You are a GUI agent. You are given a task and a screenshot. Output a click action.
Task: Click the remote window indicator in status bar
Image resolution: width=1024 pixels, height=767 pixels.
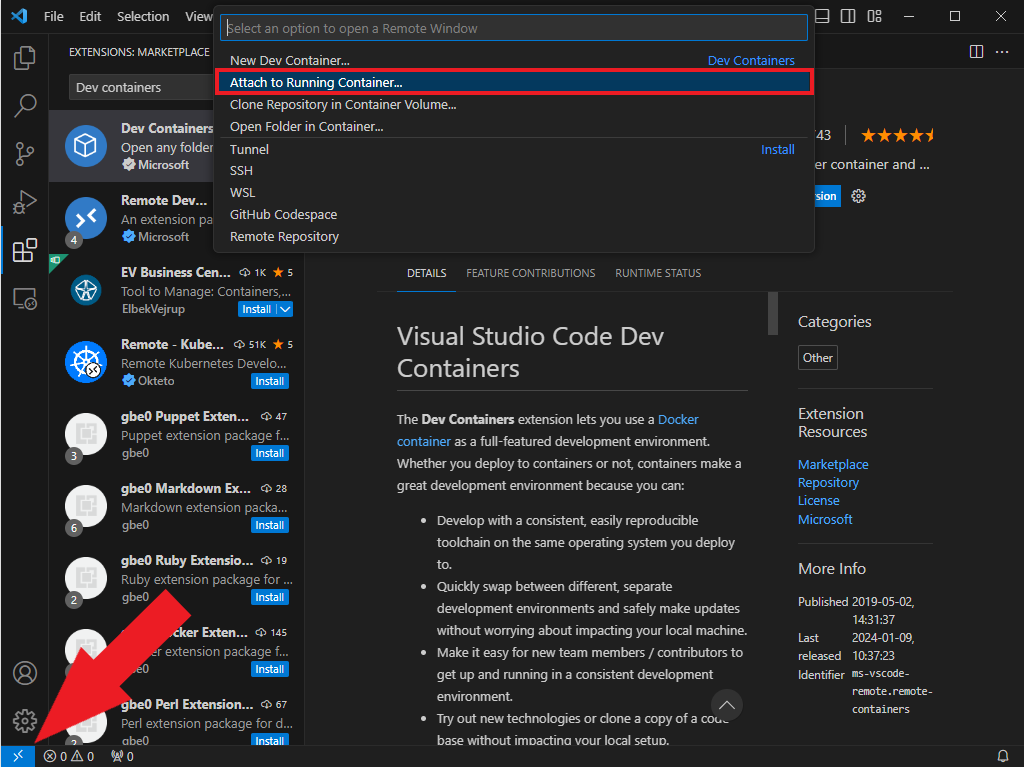18,757
